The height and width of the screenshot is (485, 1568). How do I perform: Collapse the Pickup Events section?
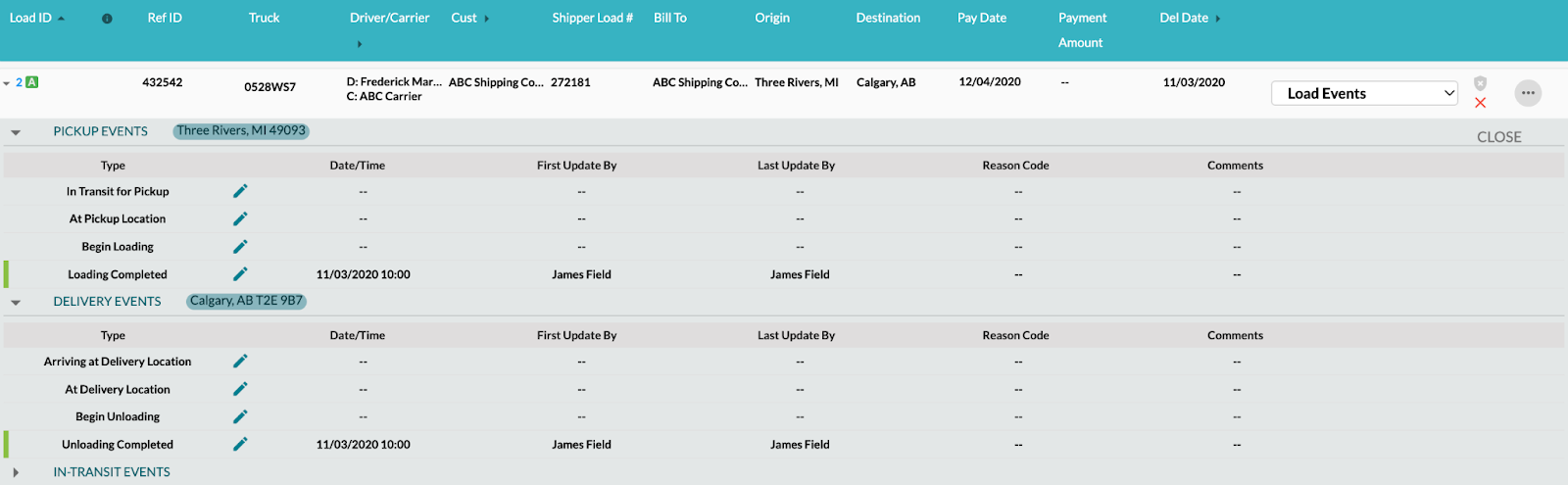click(16, 131)
